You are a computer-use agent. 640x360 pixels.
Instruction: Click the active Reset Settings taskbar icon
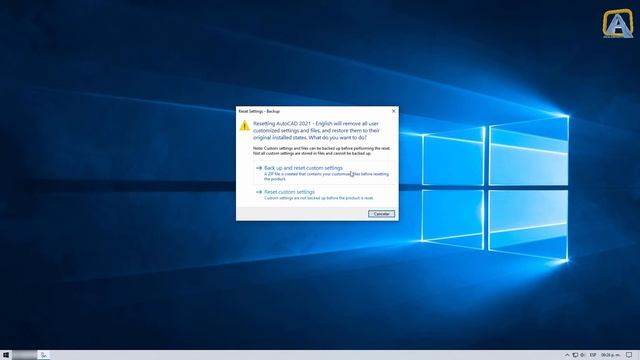pos(44,355)
